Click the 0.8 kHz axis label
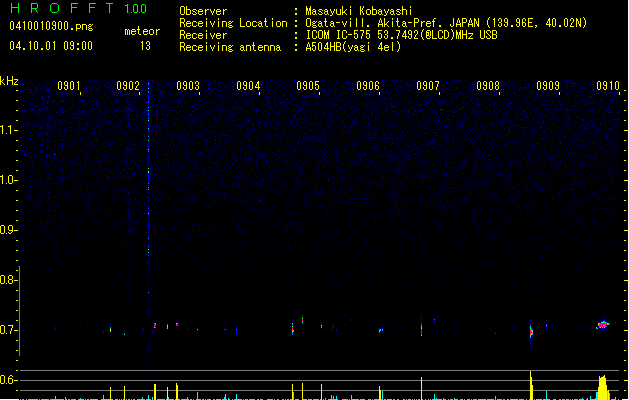Viewport: 629px width, 400px height. click(8, 280)
